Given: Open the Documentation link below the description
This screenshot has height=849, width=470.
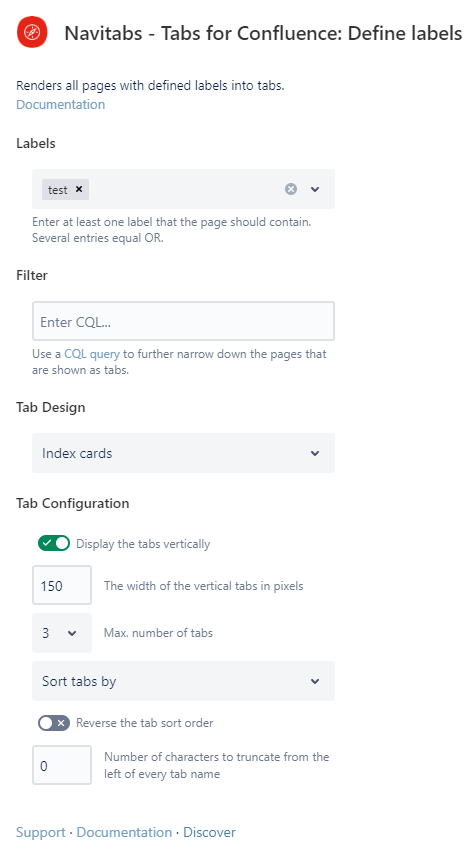Looking at the screenshot, I should [x=61, y=105].
